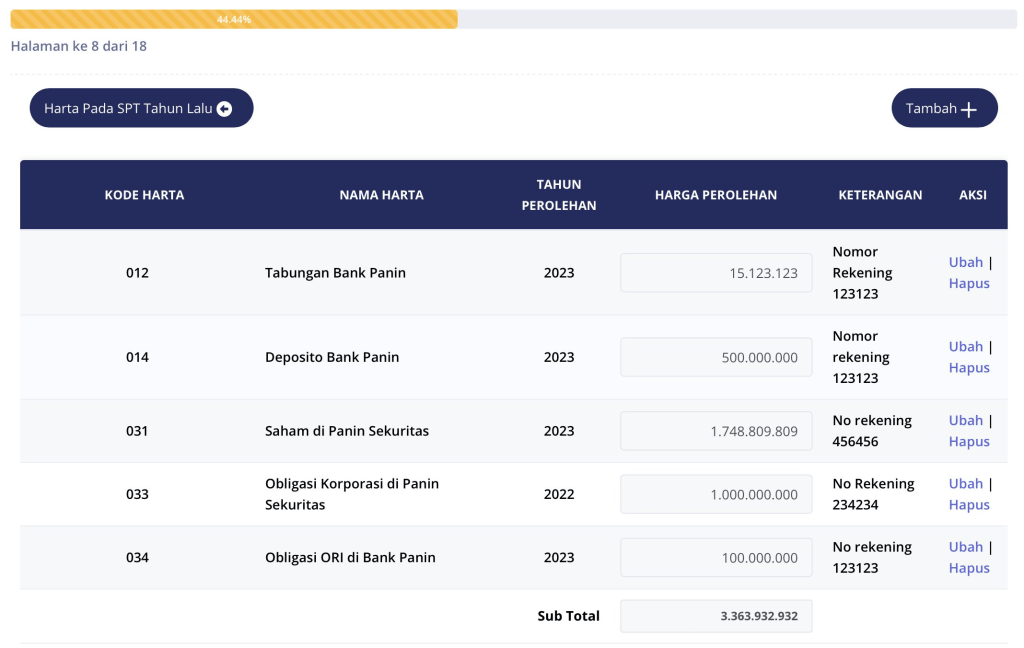Click the Harga Perolehan column header
This screenshot has width=1024, height=648.
715,195
